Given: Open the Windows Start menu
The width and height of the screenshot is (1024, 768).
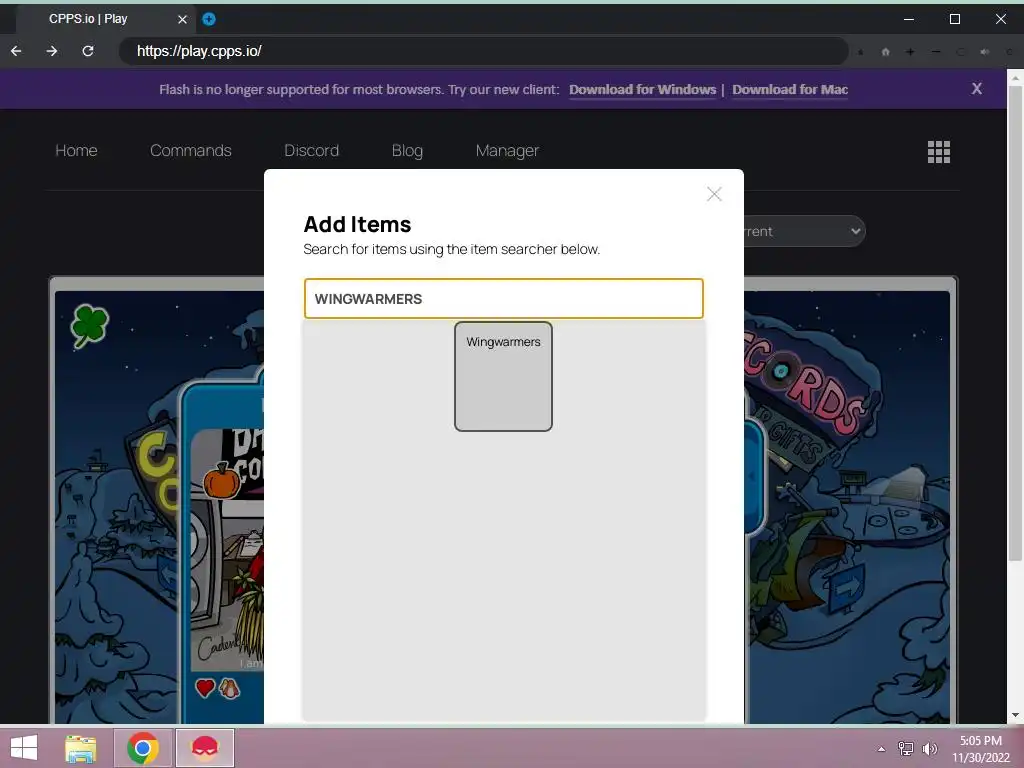Looking at the screenshot, I should 24,748.
